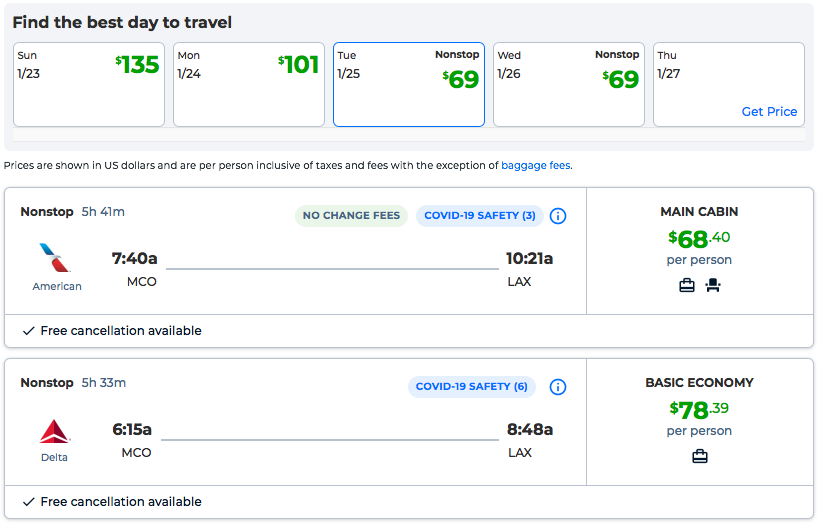Click Get Price for Thu 1/27
Image resolution: width=825 pixels, height=525 pixels.
point(769,112)
